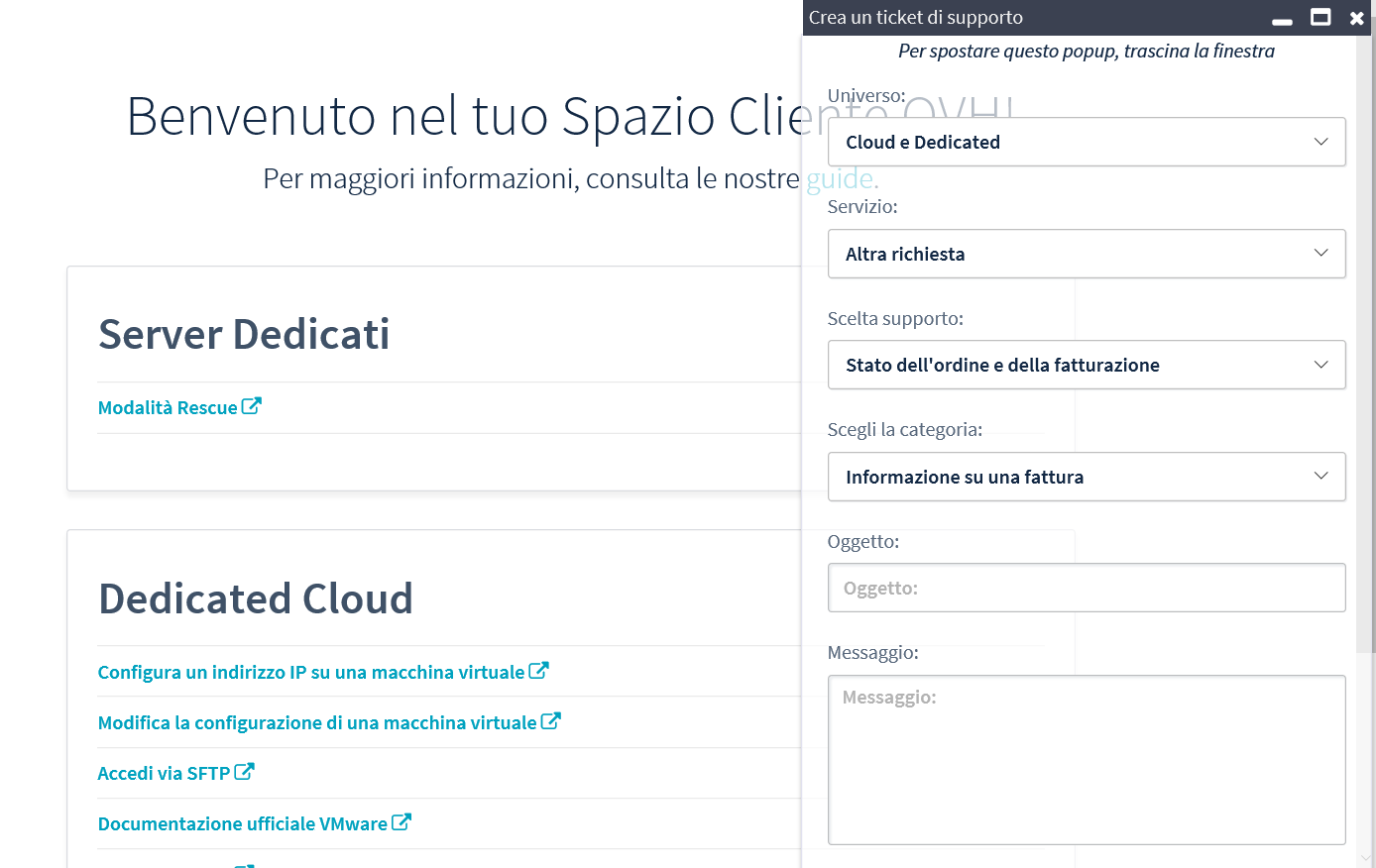The image size is (1376, 868).
Task: Click external link icon beside Configura un indirizzo IP
Action: click(x=539, y=670)
